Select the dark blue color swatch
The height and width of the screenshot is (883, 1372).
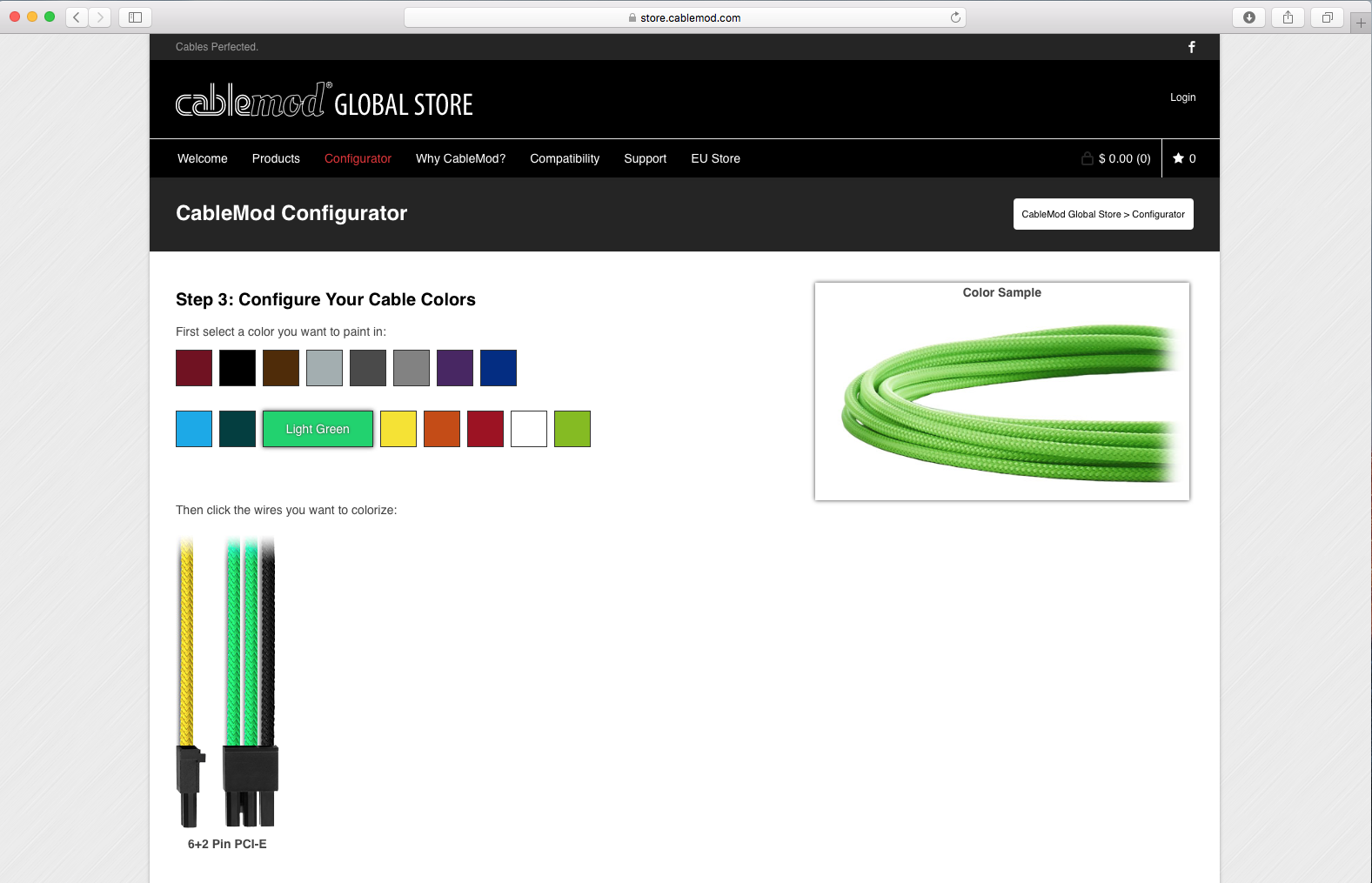coord(499,368)
